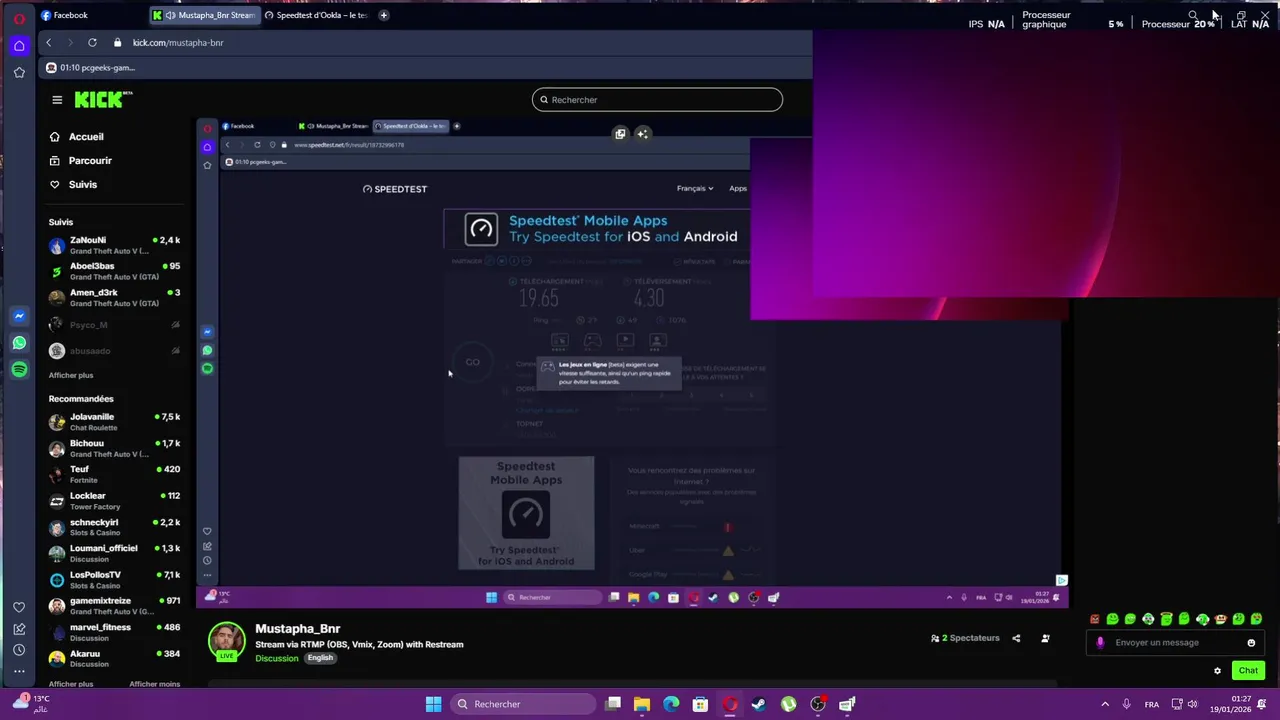Select the Mustapha_Bnr Stream tab
Viewport: 1280px width, 720px height.
(x=203, y=15)
